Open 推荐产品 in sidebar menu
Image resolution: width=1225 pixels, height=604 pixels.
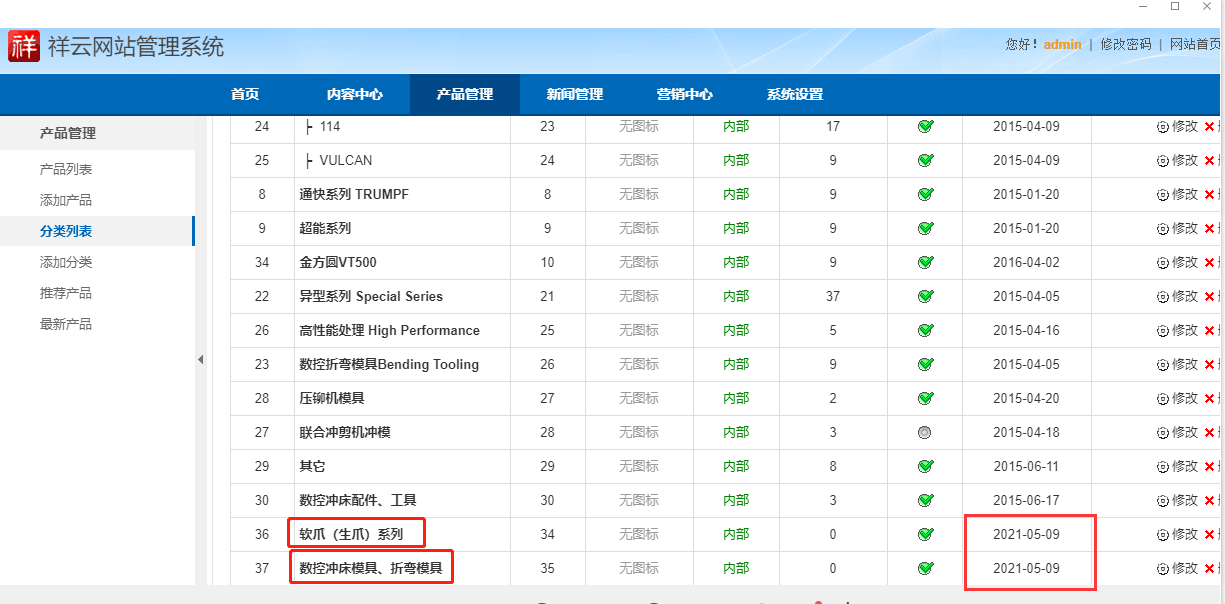(66, 293)
